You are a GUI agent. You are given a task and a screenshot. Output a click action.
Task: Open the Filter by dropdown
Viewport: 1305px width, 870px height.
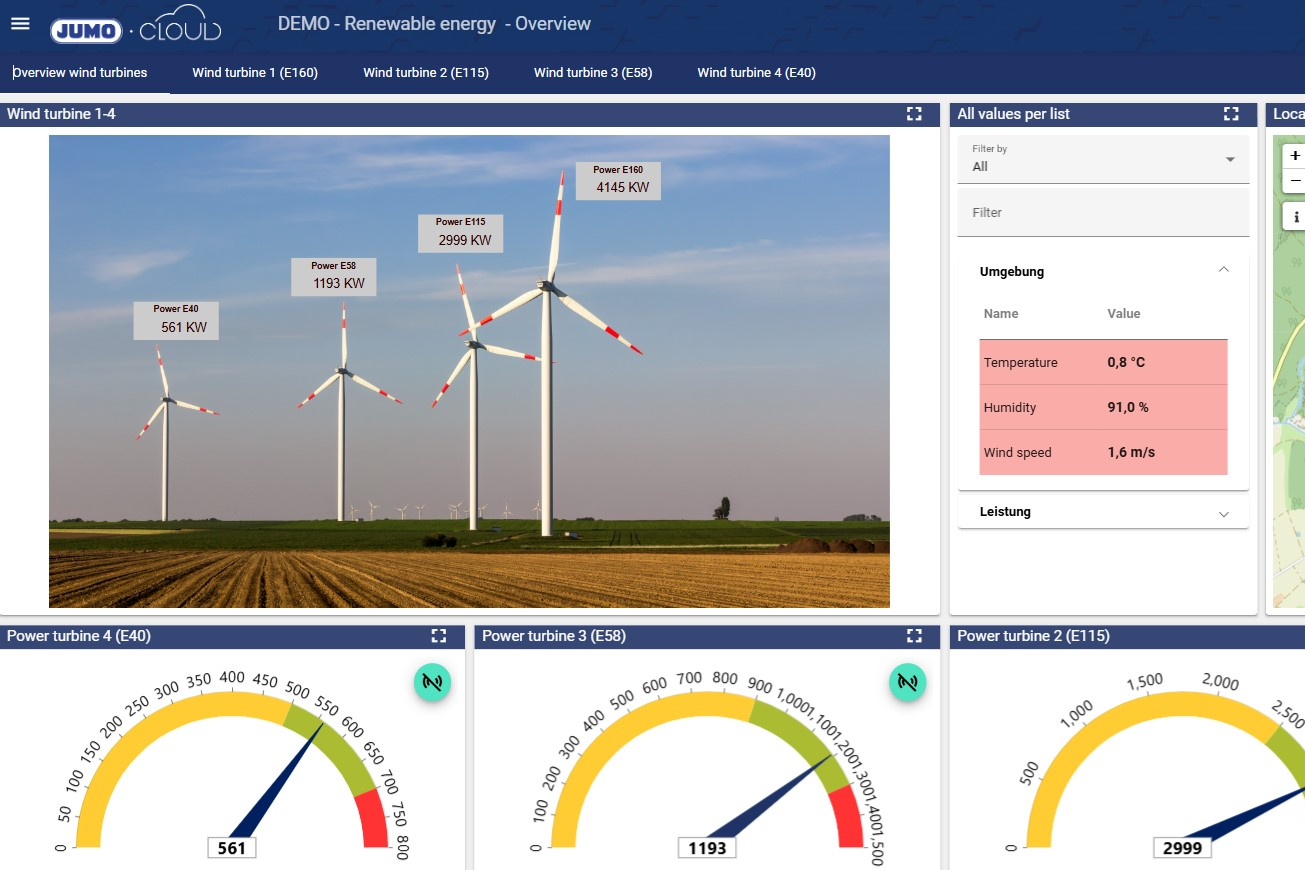pyautogui.click(x=1103, y=159)
